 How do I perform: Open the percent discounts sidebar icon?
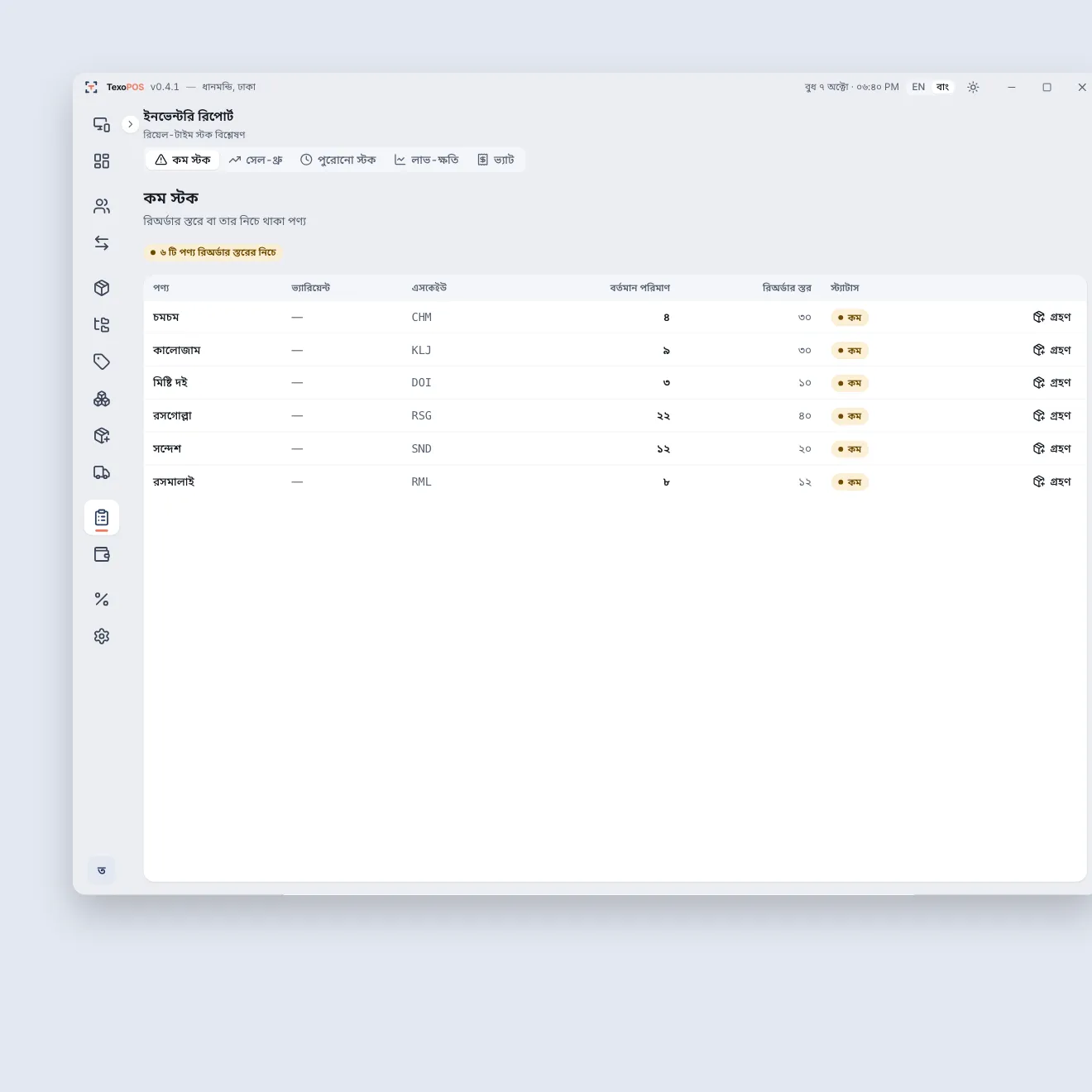point(102,599)
